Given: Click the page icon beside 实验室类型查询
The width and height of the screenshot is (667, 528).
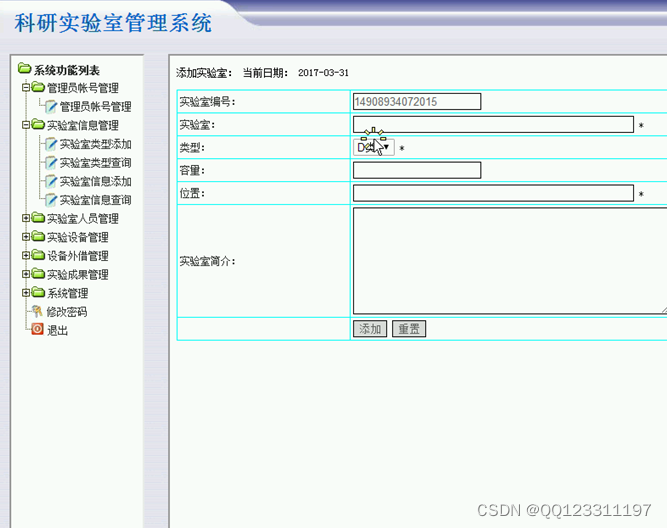Looking at the screenshot, I should [51, 163].
